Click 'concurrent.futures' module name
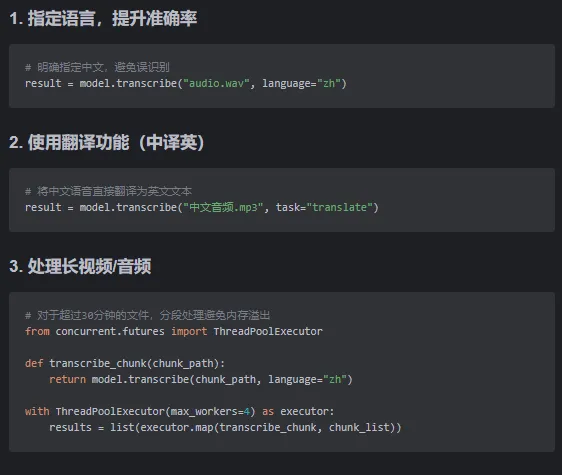 [110, 331]
